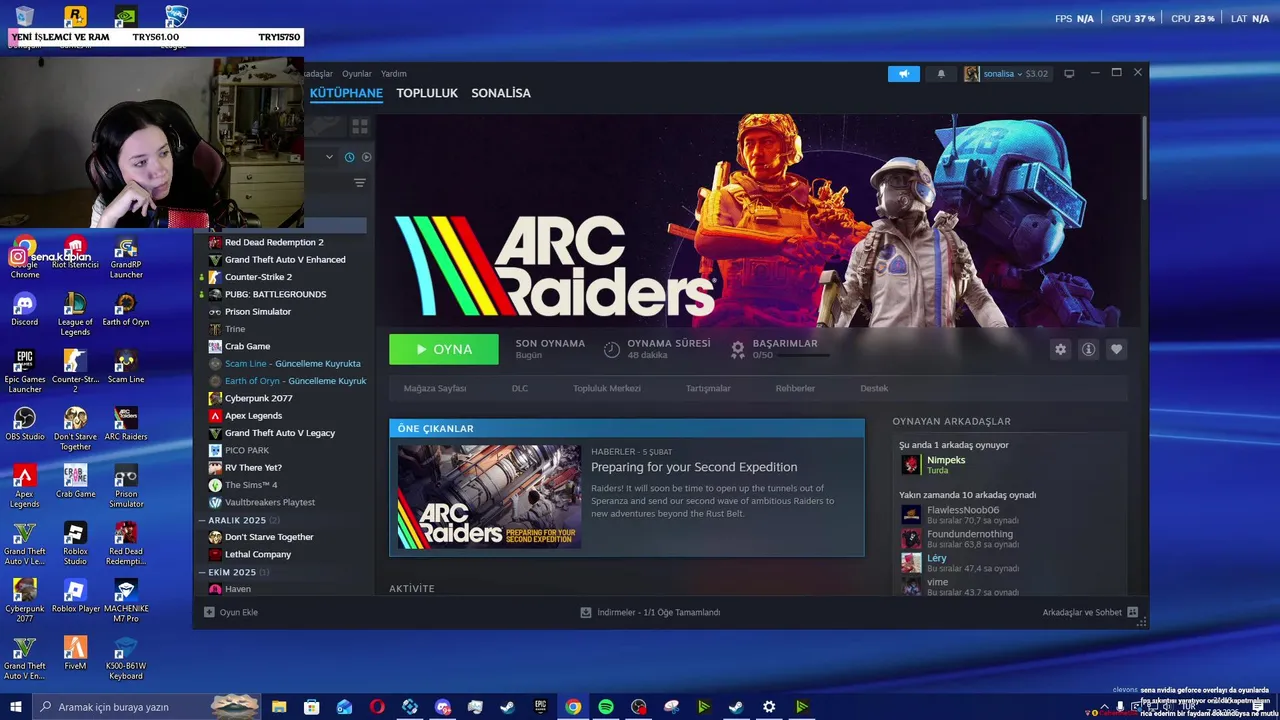The image size is (1280, 720).
Task: Open sonalisa account dropdown
Action: [x=1006, y=74]
